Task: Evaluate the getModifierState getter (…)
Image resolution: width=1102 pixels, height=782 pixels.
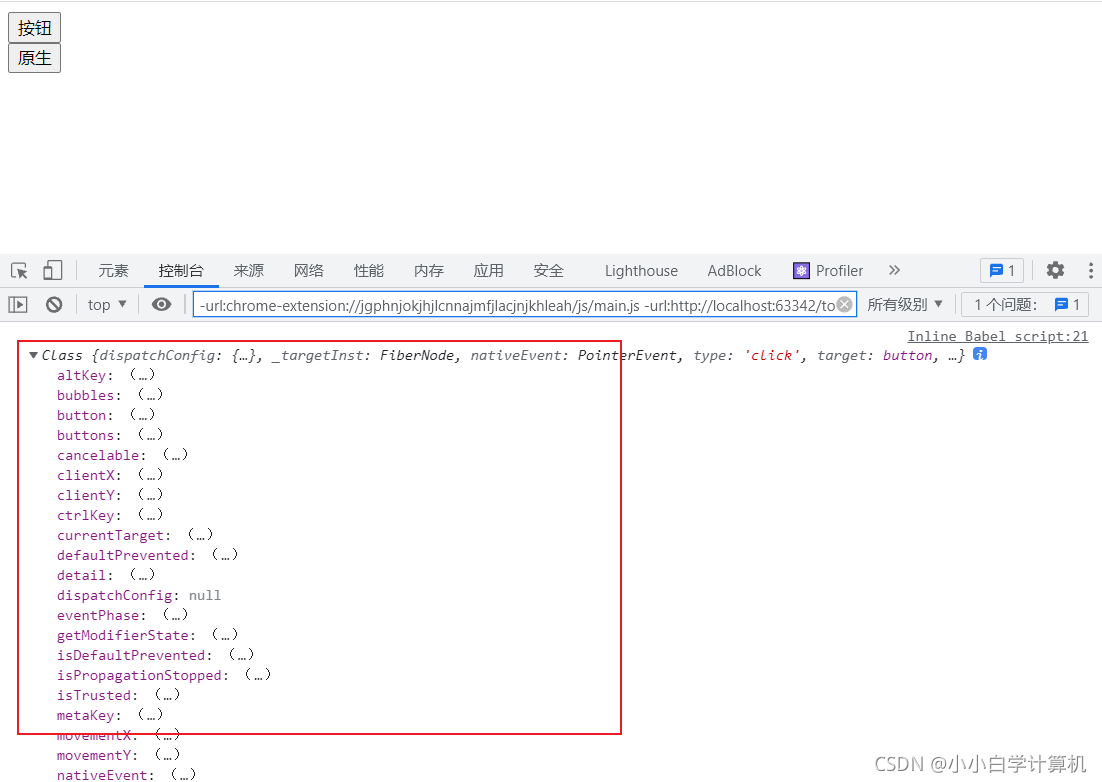Action: pyautogui.click(x=225, y=635)
